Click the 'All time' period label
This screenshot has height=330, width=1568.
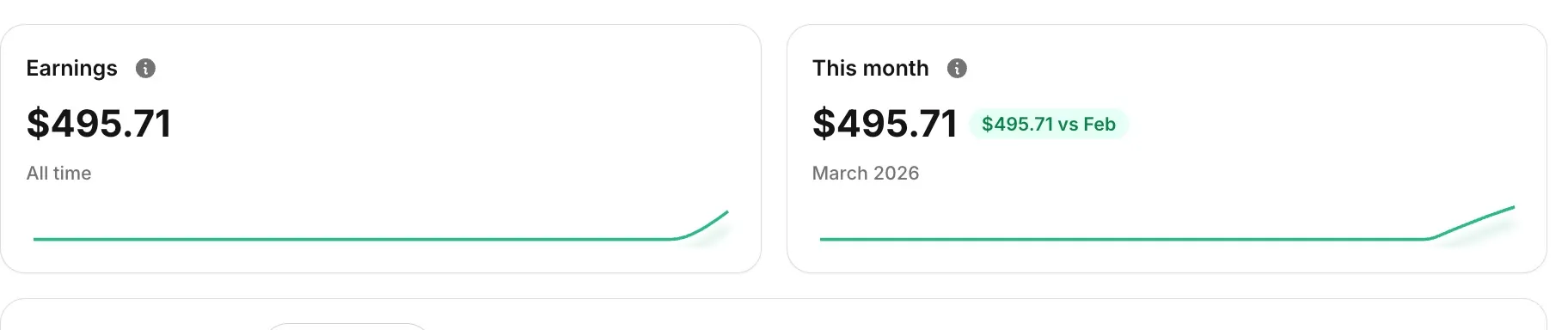coord(58,174)
